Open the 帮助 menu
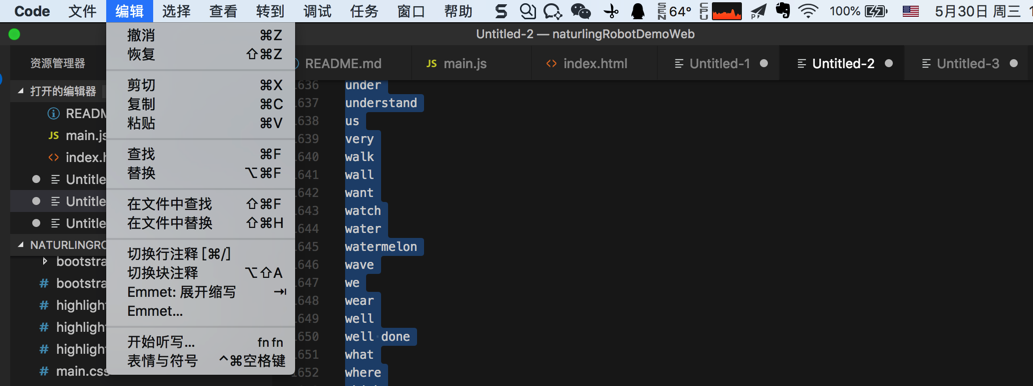This screenshot has width=1033, height=386. [x=458, y=11]
